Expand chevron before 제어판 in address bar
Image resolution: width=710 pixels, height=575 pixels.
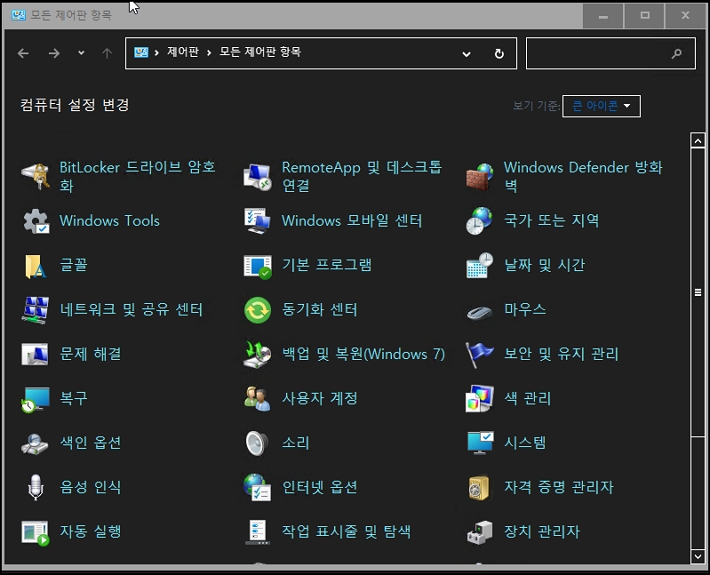(157, 53)
